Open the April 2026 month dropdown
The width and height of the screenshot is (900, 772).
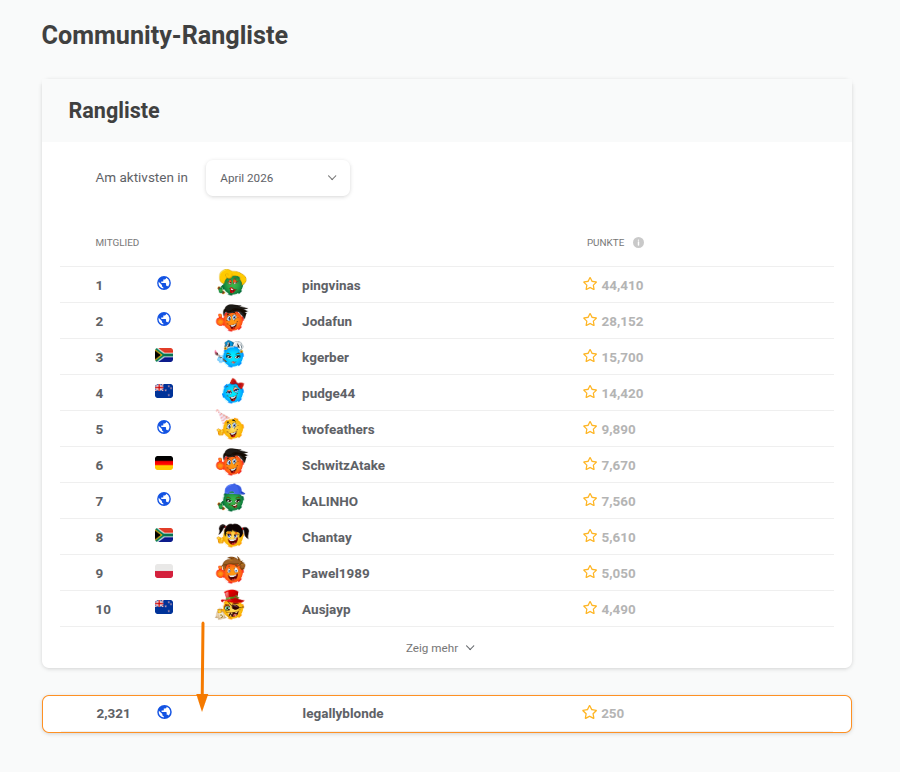[278, 178]
